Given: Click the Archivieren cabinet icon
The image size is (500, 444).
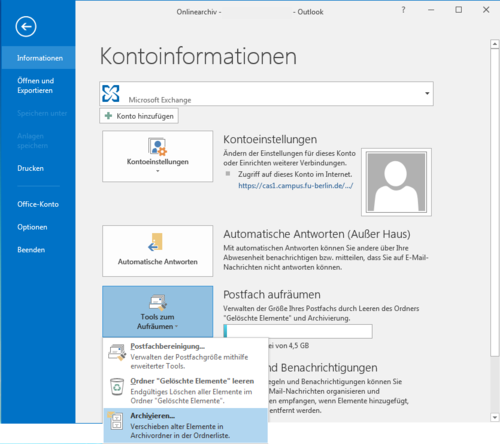Looking at the screenshot, I should 116,421.
